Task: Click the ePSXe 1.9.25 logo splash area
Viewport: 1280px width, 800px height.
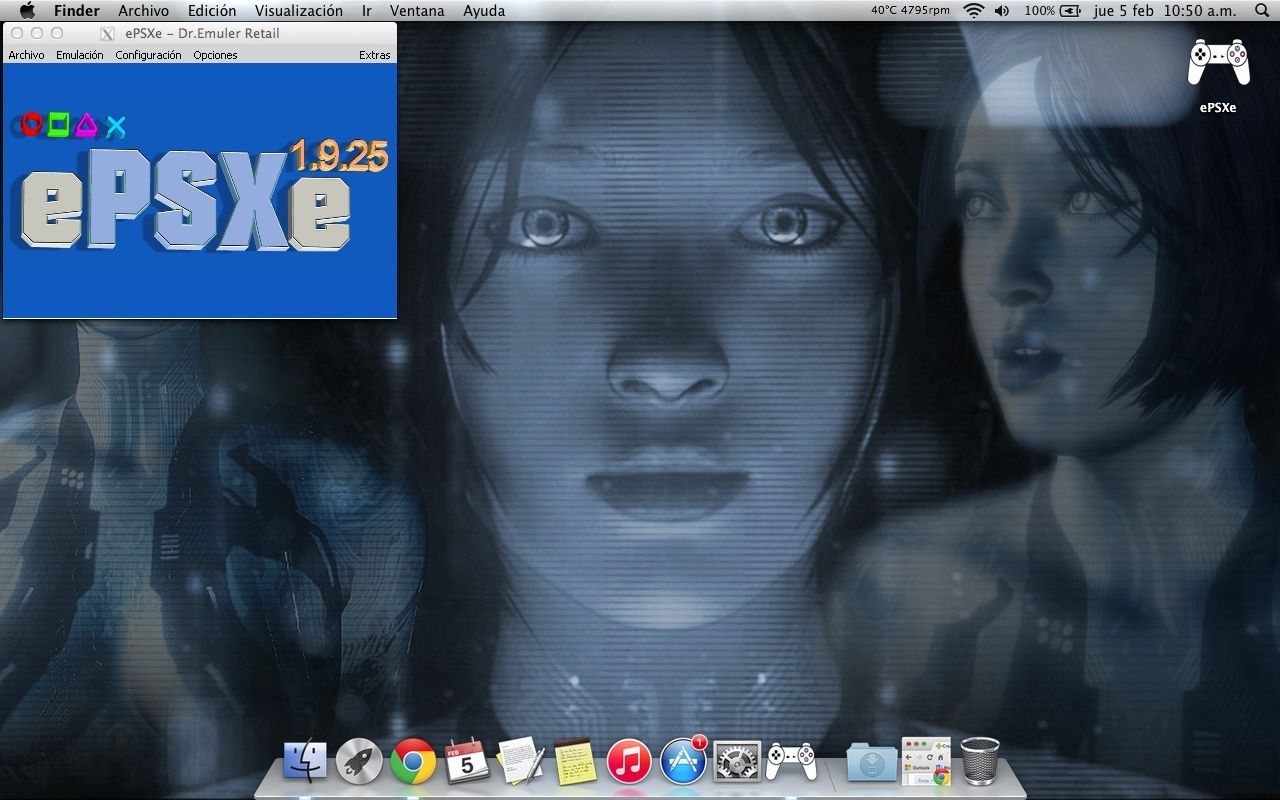Action: [x=200, y=190]
